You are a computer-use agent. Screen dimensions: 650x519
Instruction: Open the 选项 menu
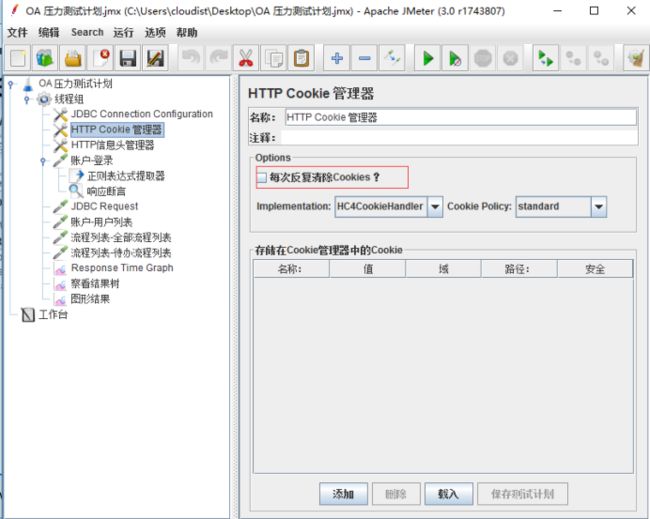click(155, 32)
